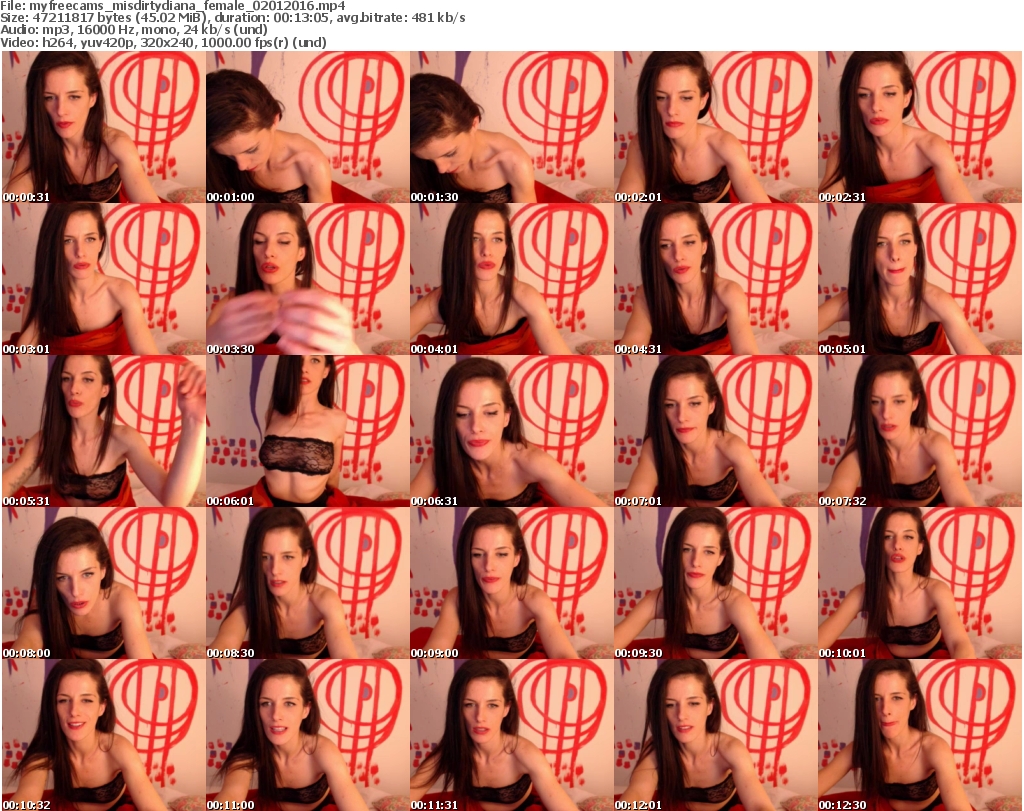Click the 'Audio: mp3, 16000 Hz' header line
This screenshot has height=811, width=1024.
click(134, 30)
